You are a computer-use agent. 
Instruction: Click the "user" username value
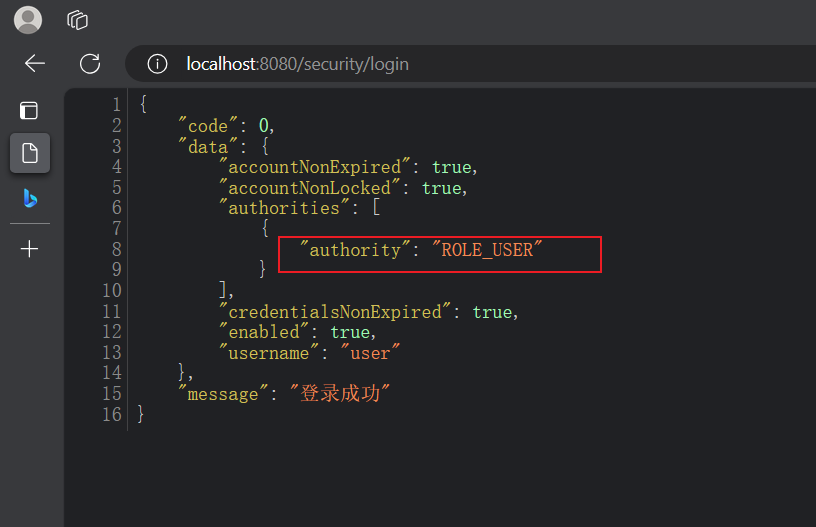pos(370,353)
